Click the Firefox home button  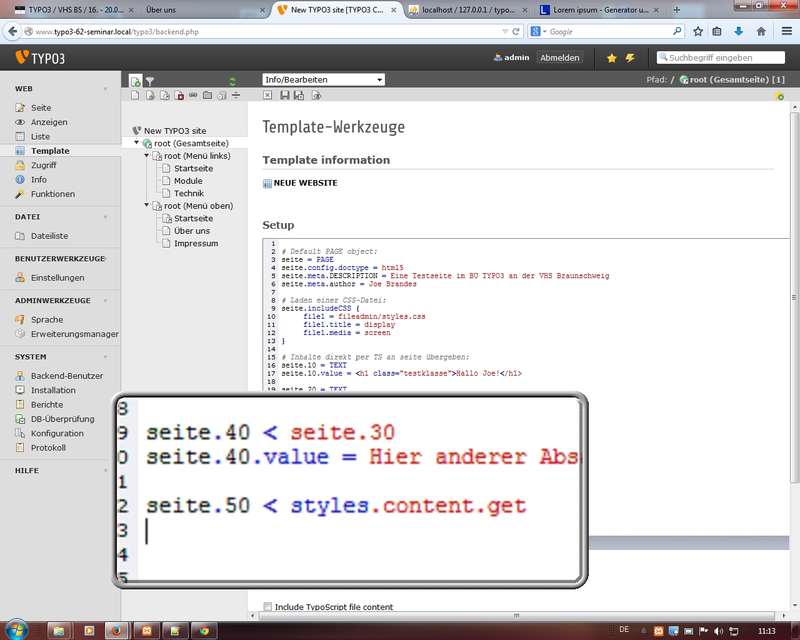tap(761, 31)
